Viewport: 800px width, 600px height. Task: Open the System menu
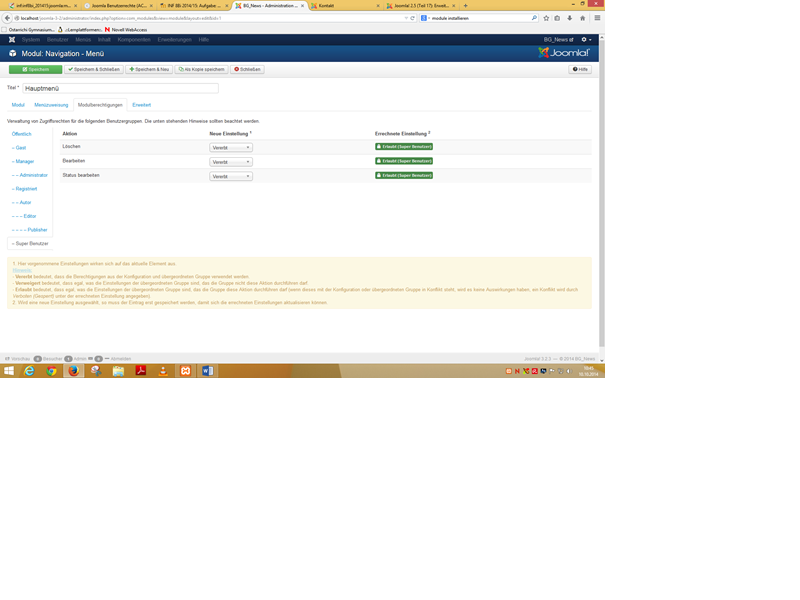31,39
